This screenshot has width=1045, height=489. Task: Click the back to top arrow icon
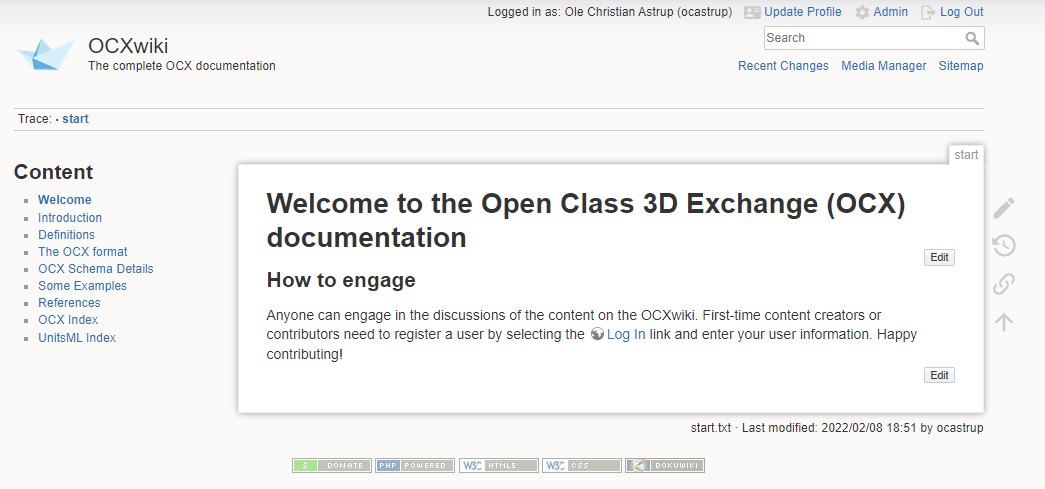point(1004,322)
